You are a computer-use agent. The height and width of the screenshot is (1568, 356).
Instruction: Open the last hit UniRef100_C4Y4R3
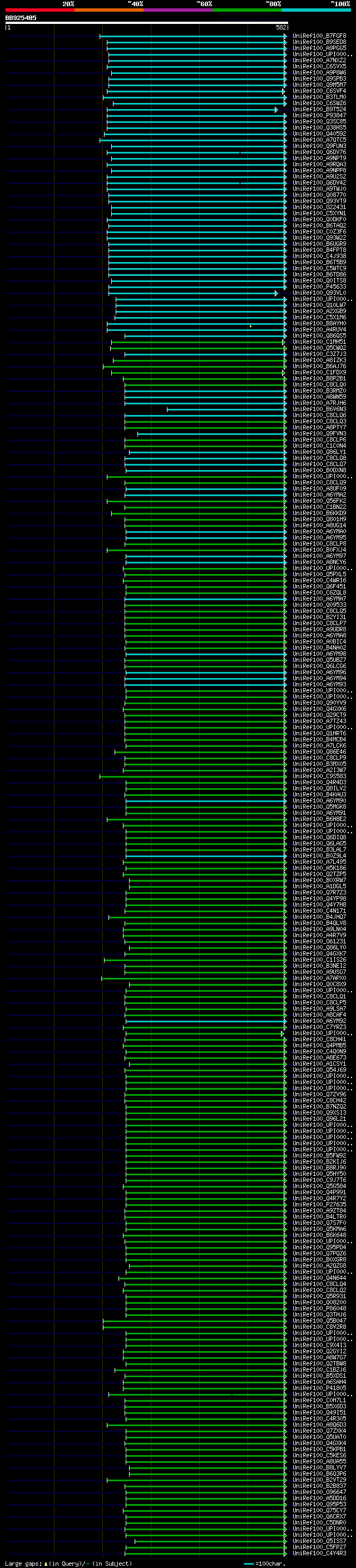coord(319,1554)
